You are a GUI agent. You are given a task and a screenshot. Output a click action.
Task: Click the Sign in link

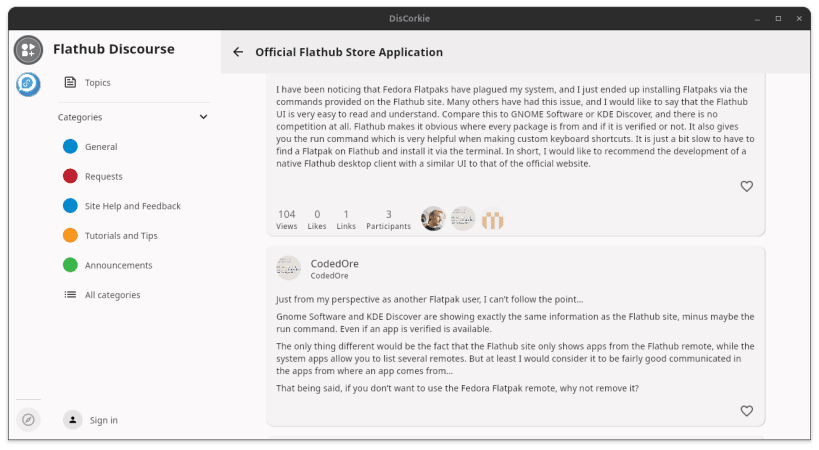click(x=103, y=420)
